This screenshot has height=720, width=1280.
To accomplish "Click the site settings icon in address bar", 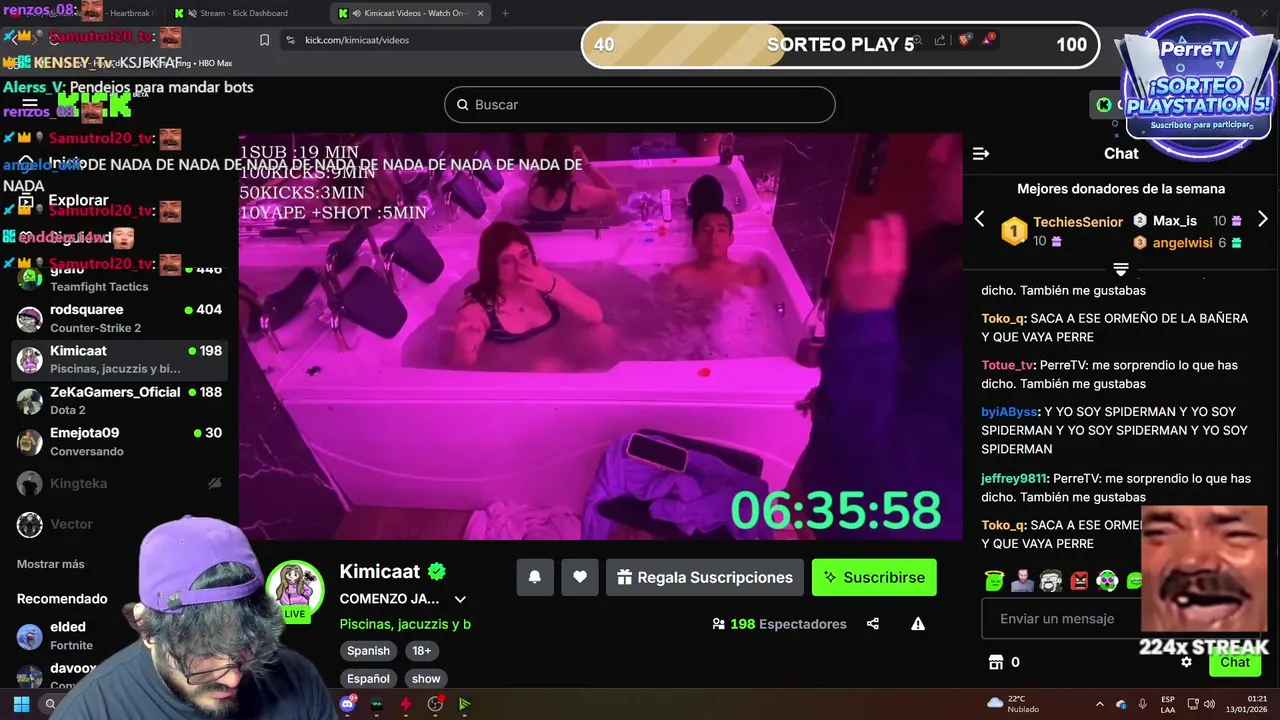I will coord(290,40).
